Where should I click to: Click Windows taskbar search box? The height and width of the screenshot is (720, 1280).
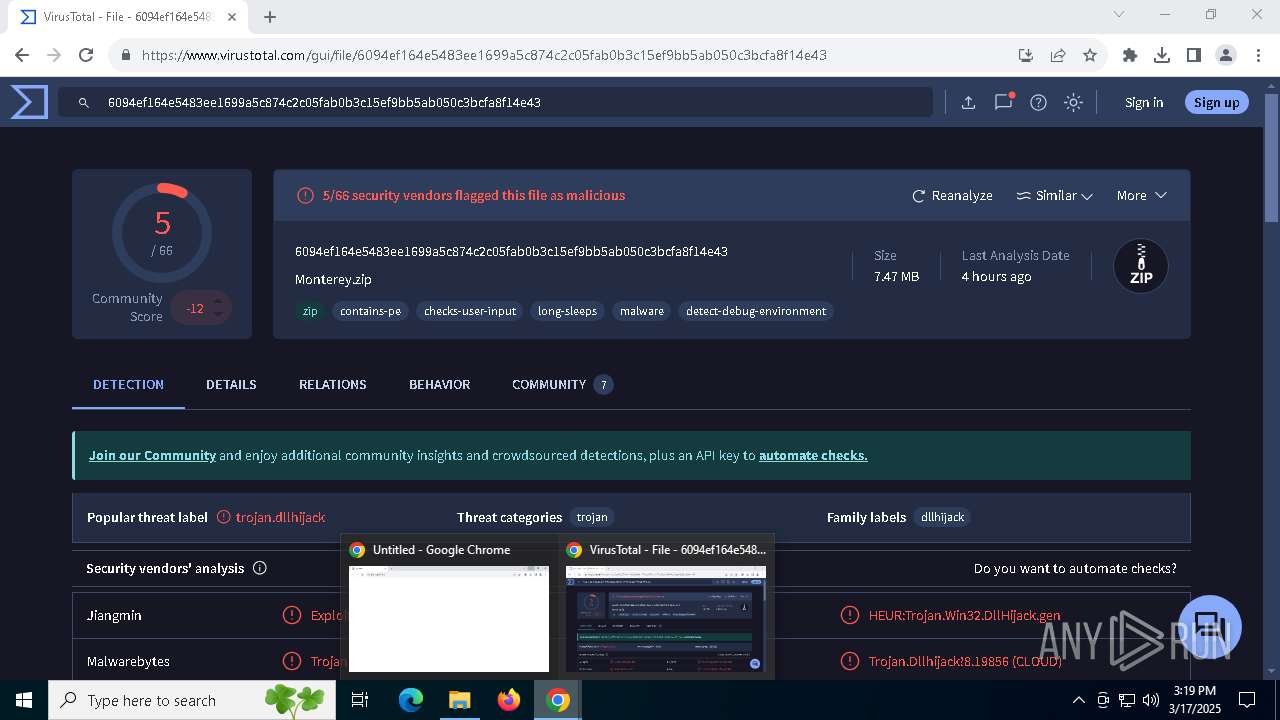[191, 700]
